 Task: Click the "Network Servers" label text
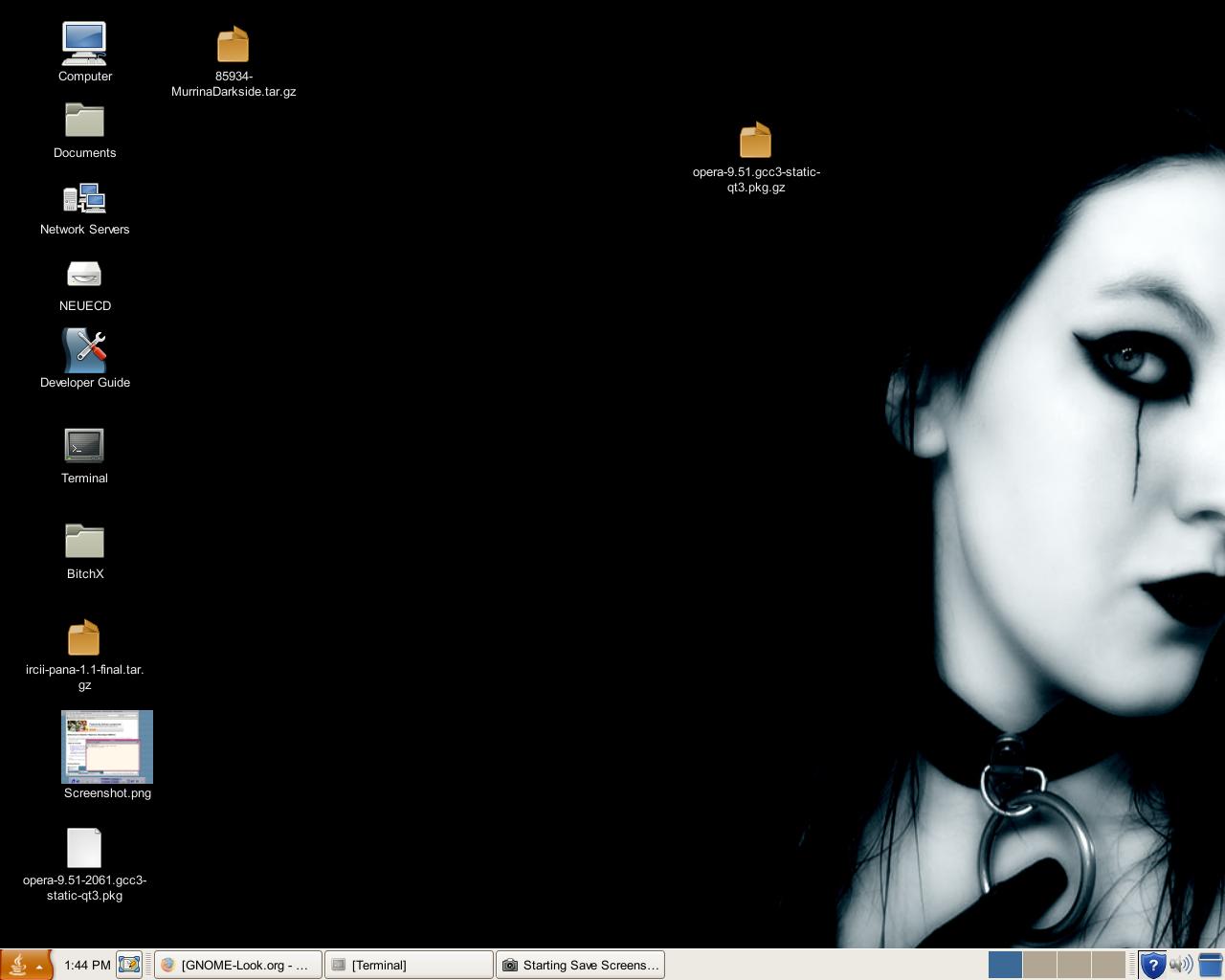point(84,230)
